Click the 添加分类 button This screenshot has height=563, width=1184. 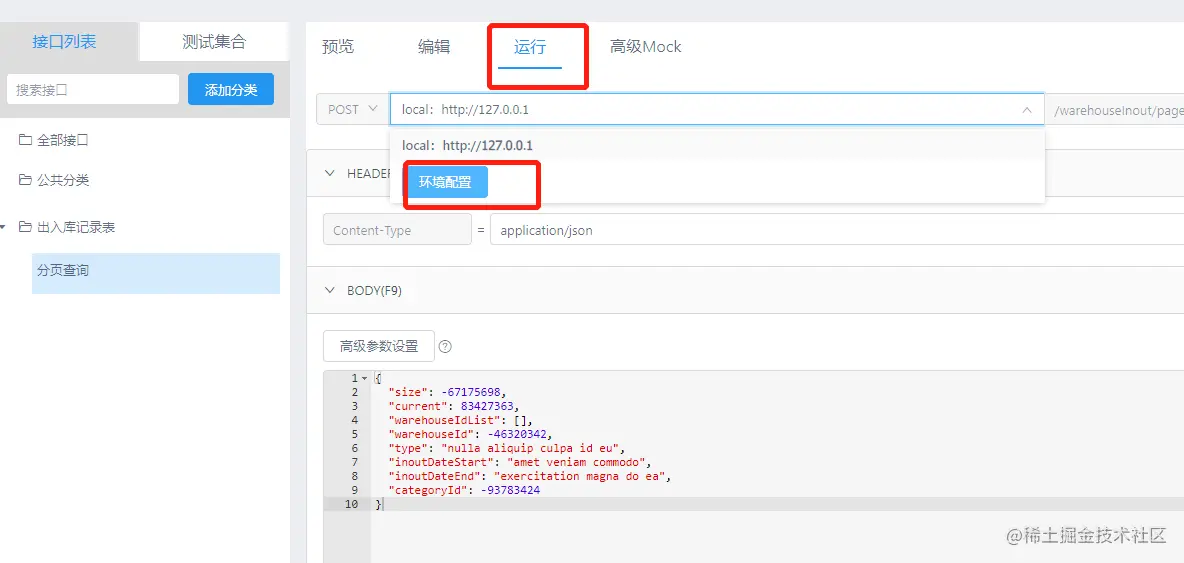[231, 90]
